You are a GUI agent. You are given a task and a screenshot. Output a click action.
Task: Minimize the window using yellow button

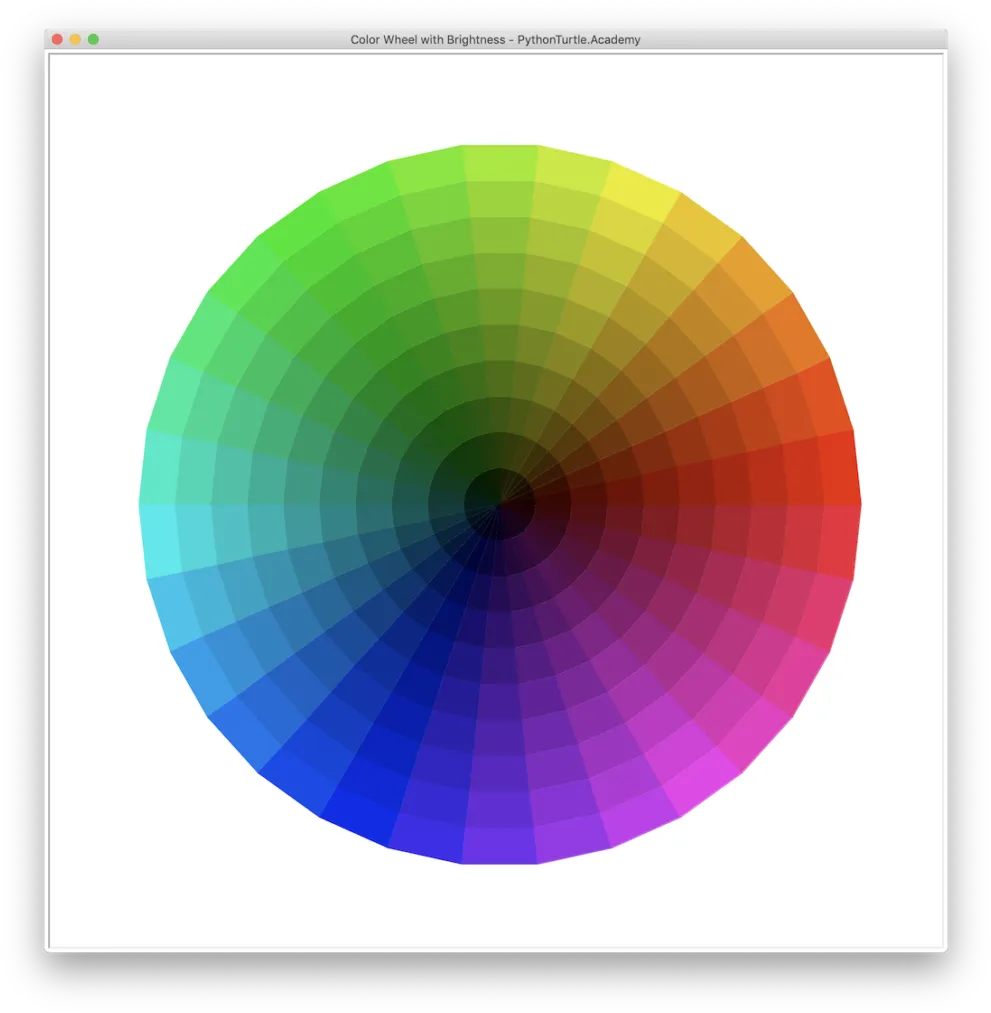click(x=75, y=39)
